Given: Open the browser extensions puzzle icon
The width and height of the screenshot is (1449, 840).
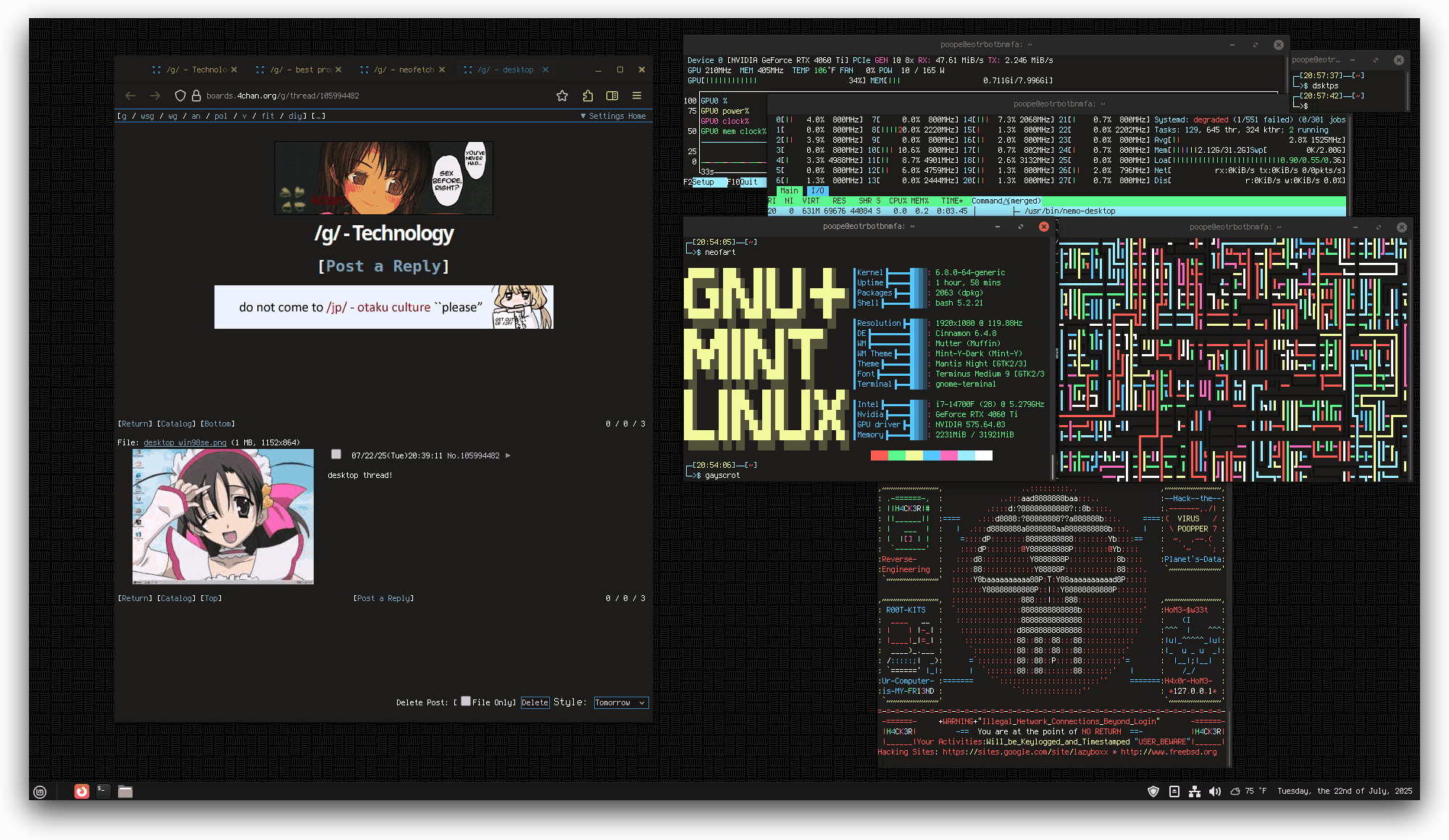Looking at the screenshot, I should [x=588, y=96].
